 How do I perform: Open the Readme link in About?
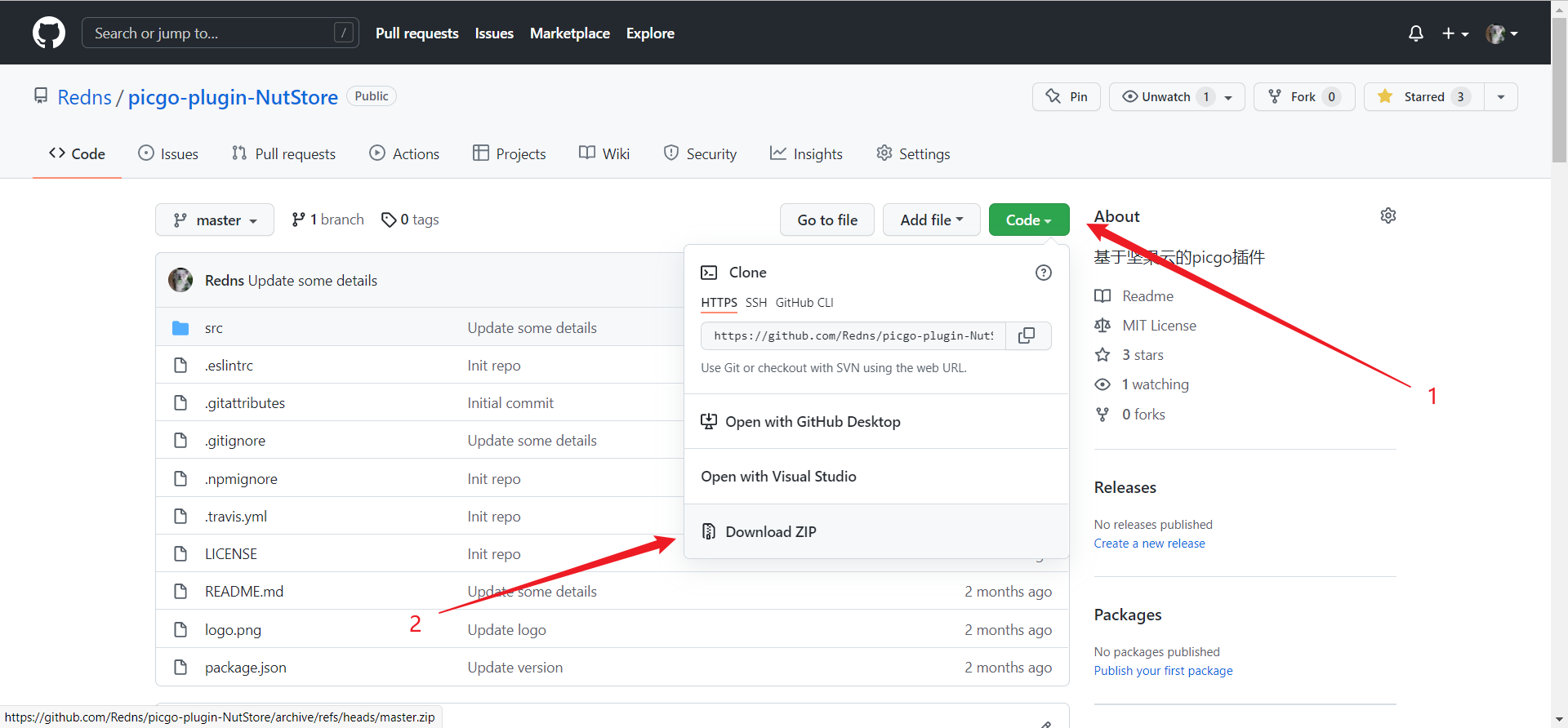[x=1147, y=296]
